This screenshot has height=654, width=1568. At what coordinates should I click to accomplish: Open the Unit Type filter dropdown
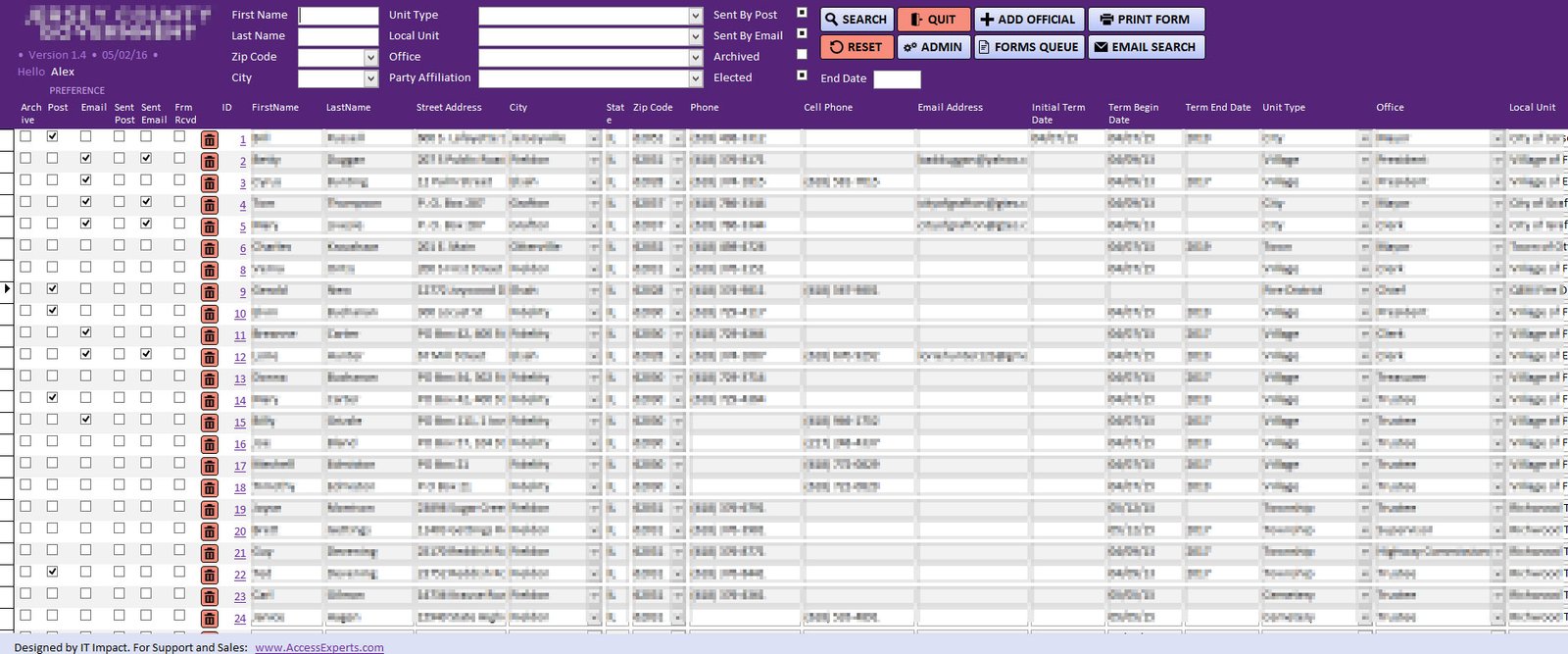696,16
